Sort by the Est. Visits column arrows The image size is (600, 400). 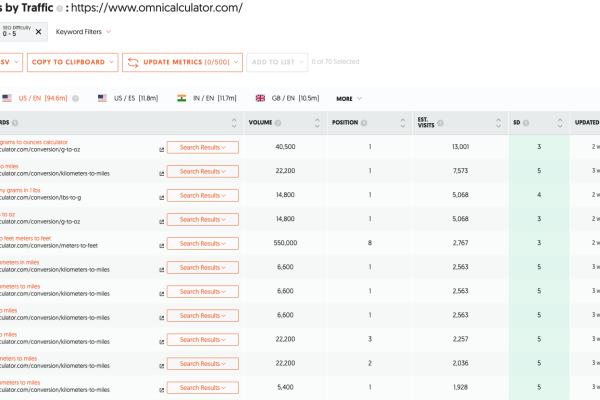(x=498, y=123)
